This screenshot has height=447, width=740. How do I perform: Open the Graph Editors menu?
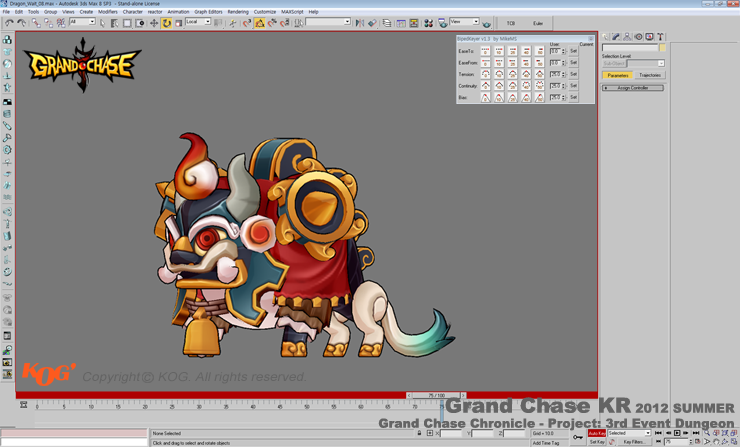207,12
